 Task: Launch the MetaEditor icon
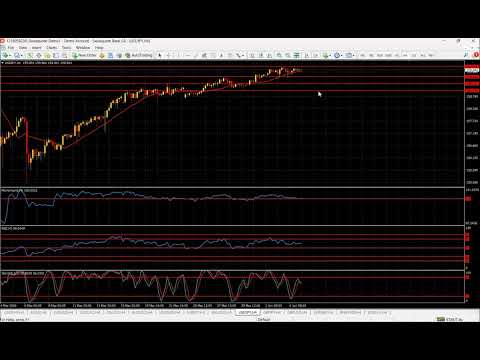coord(102,55)
